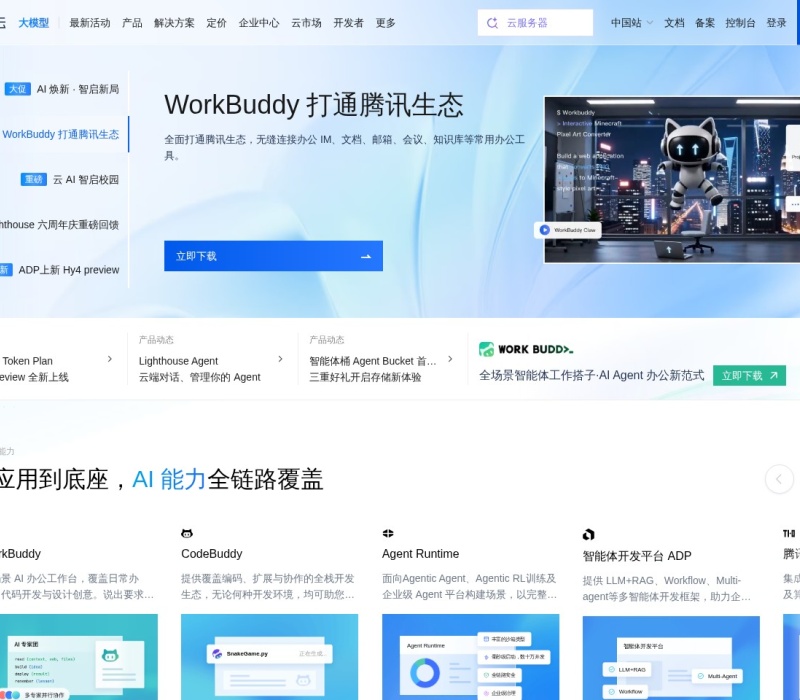800x700 pixels.
Task: Expand the 更多 menu
Action: coord(385,23)
